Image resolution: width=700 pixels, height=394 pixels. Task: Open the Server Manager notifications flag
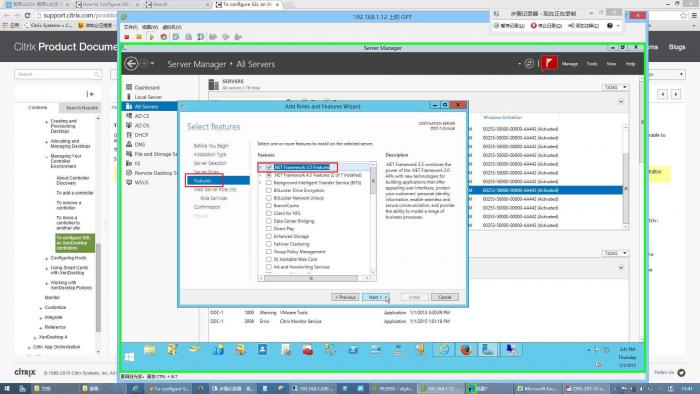pyautogui.click(x=549, y=63)
